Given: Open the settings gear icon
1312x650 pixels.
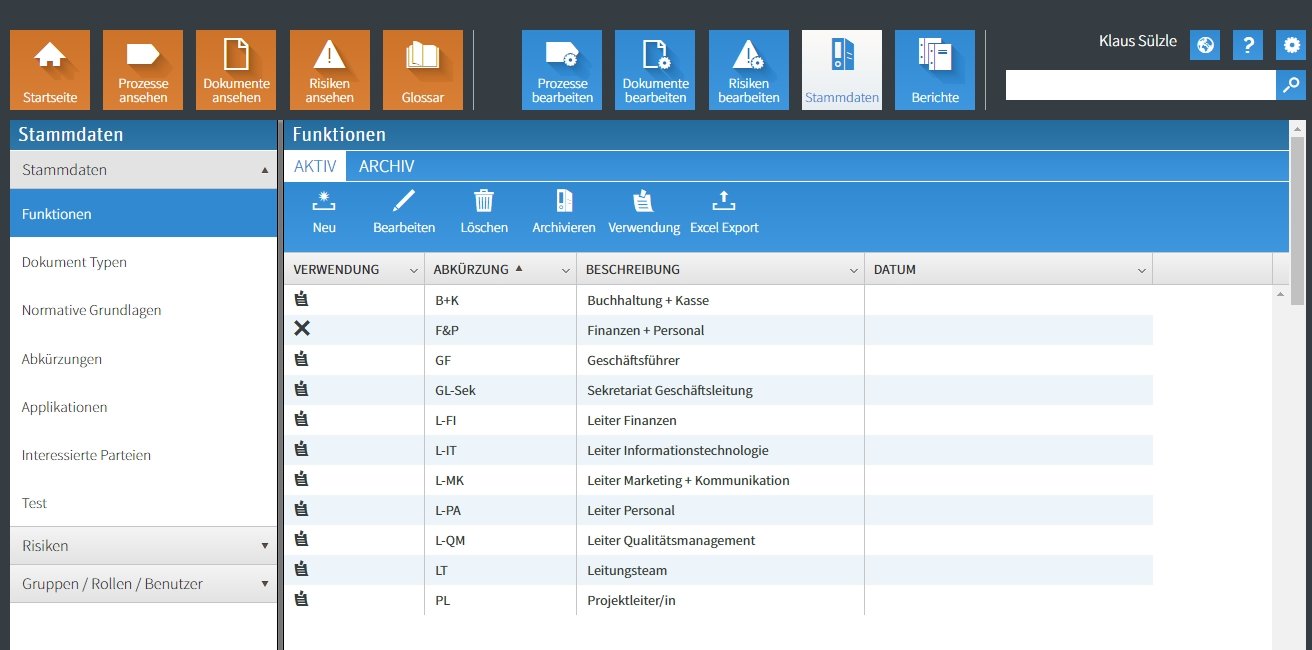Looking at the screenshot, I should point(1291,45).
